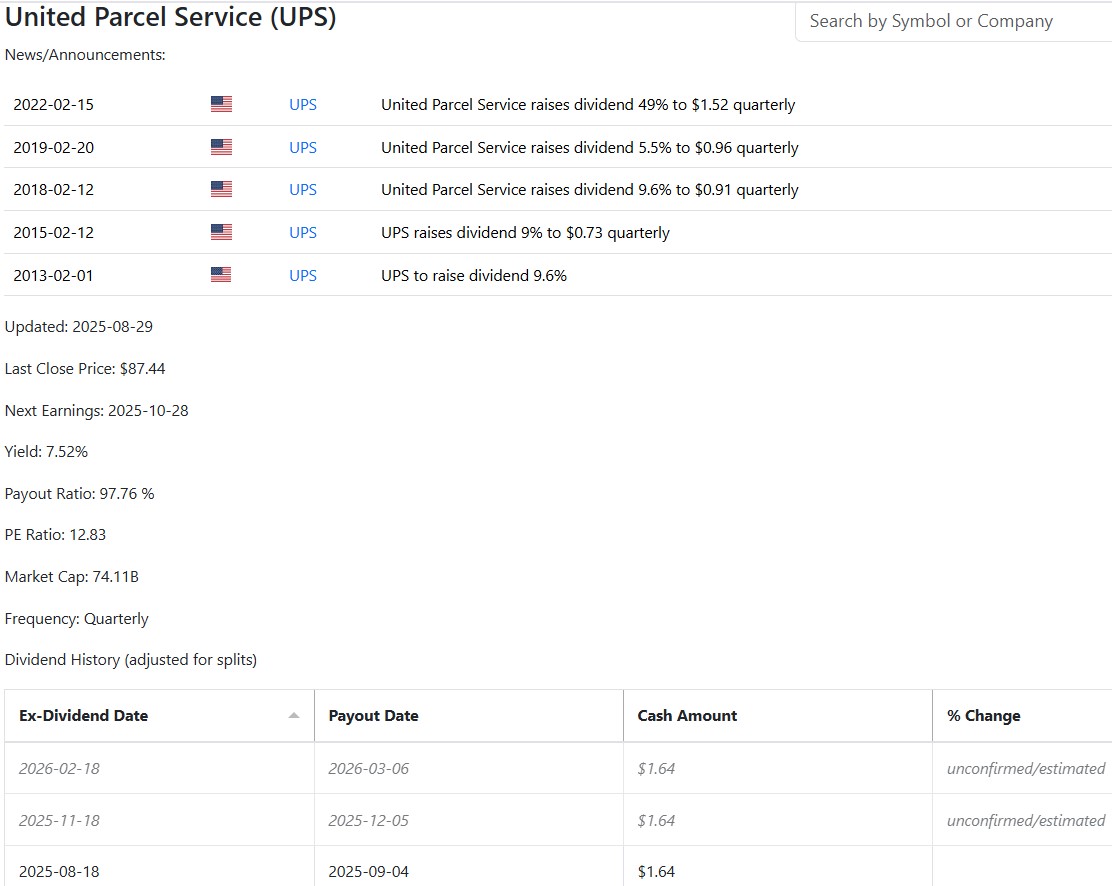Click the $1.64 amount in the 2025-11-18 row
1112x886 pixels.
coord(656,820)
